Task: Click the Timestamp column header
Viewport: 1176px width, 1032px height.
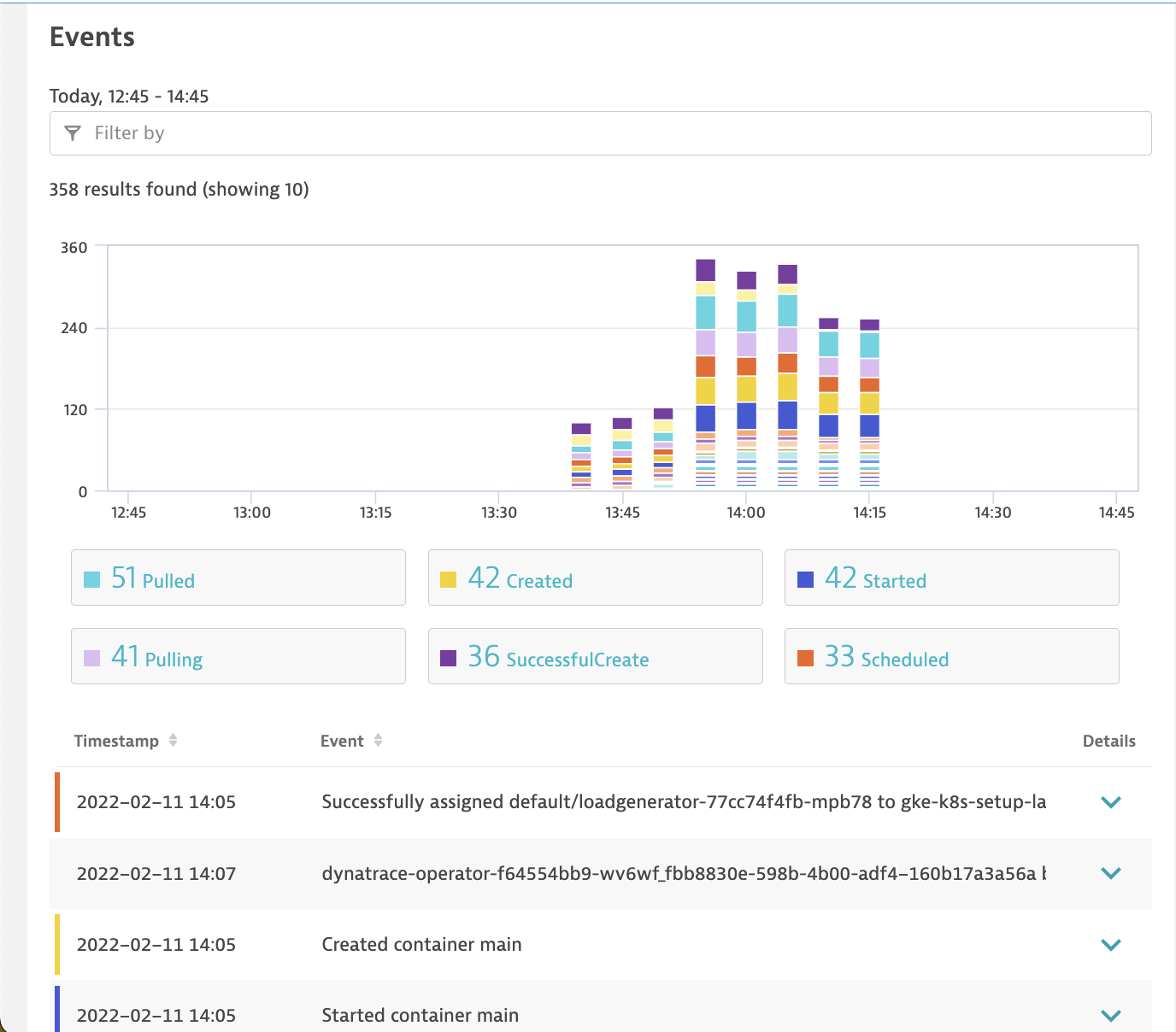Action: [x=116, y=741]
